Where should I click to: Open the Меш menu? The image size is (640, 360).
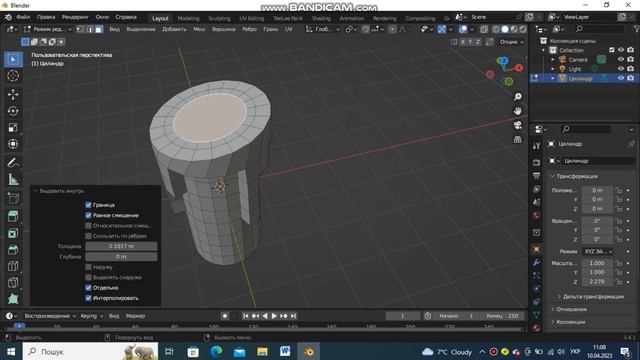[199, 29]
